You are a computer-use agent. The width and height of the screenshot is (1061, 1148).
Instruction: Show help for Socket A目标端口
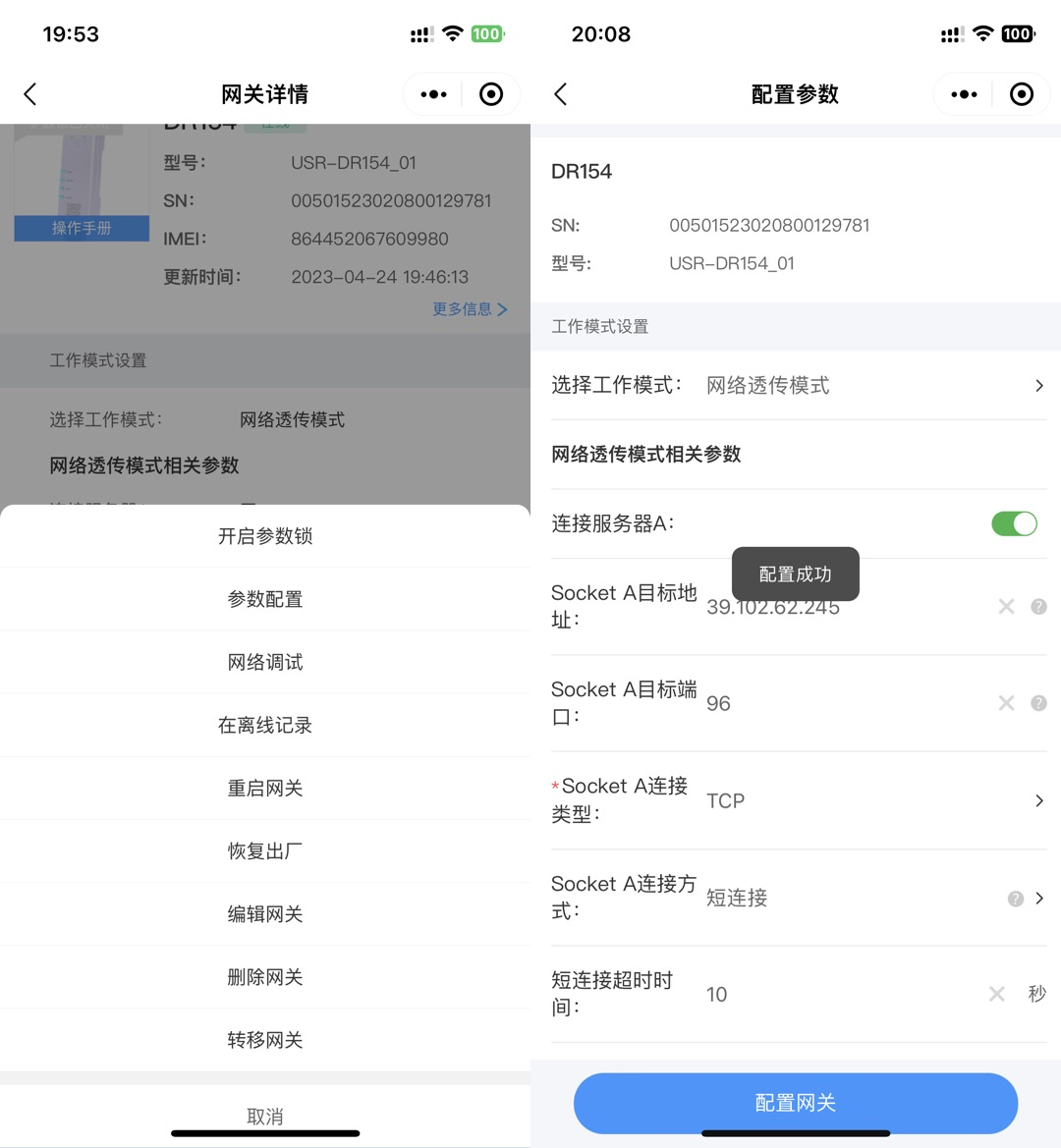(1038, 703)
